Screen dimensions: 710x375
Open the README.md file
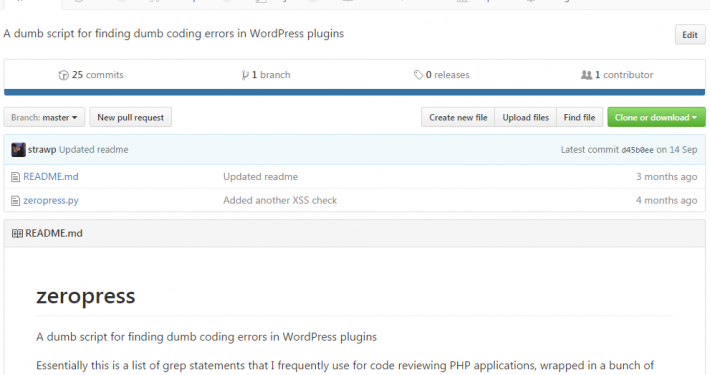coord(51,177)
